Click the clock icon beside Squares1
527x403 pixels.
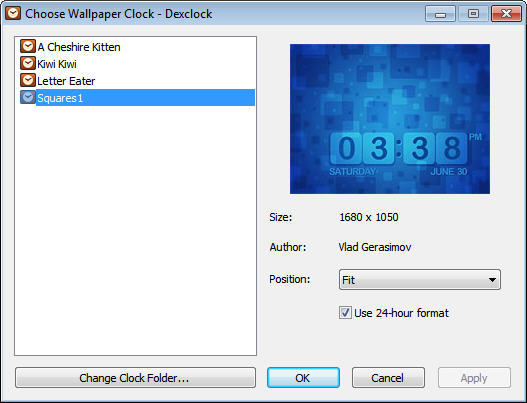[28, 97]
